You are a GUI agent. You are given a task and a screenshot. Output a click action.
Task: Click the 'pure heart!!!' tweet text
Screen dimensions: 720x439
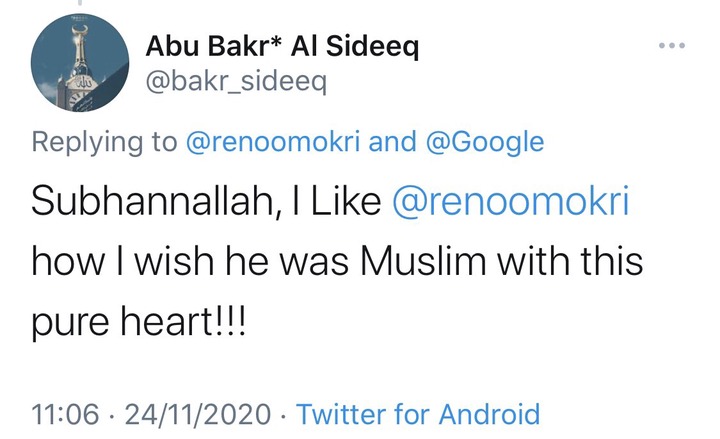click(139, 321)
